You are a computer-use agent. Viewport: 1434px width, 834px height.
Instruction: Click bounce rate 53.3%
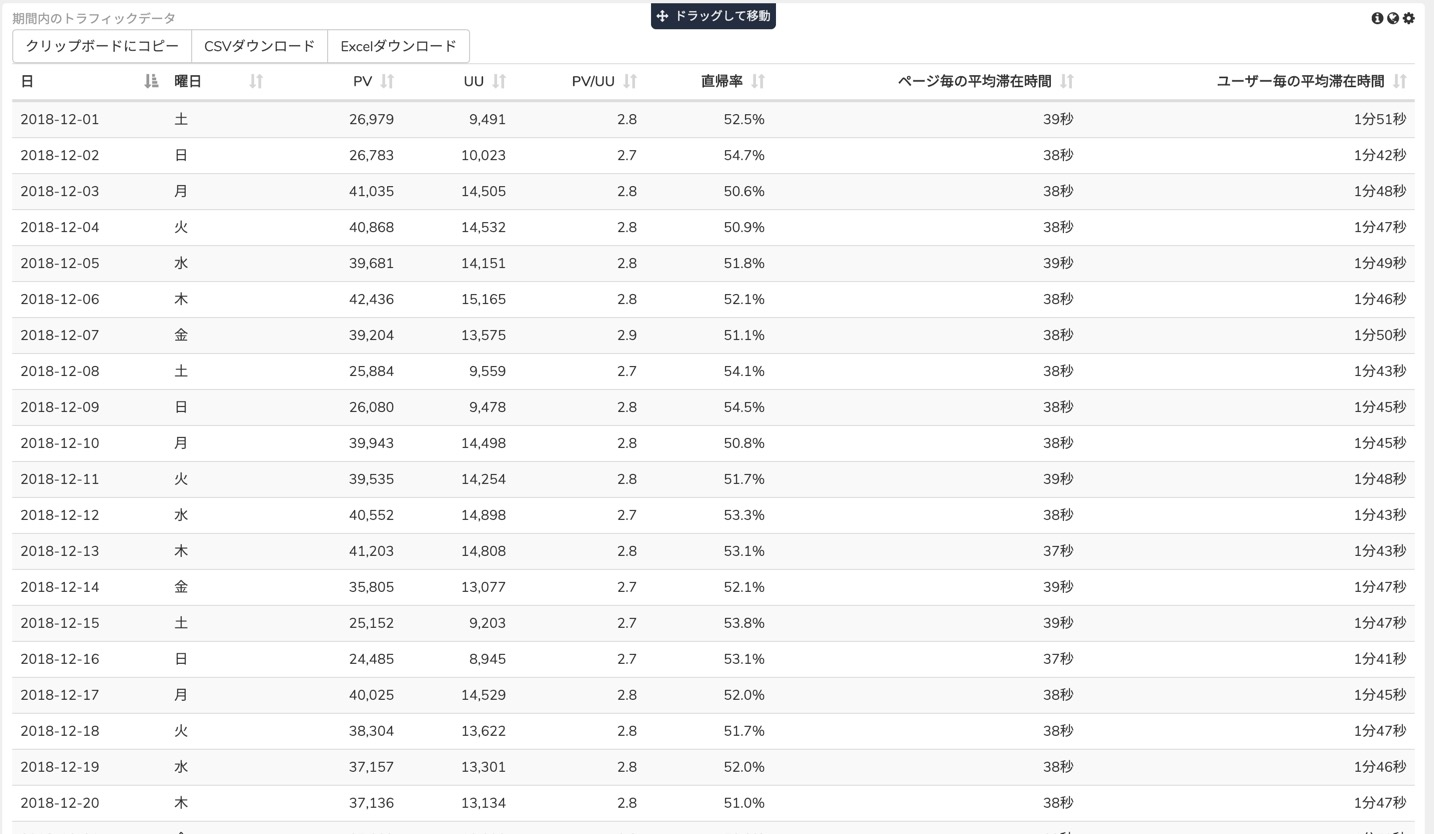(744, 515)
